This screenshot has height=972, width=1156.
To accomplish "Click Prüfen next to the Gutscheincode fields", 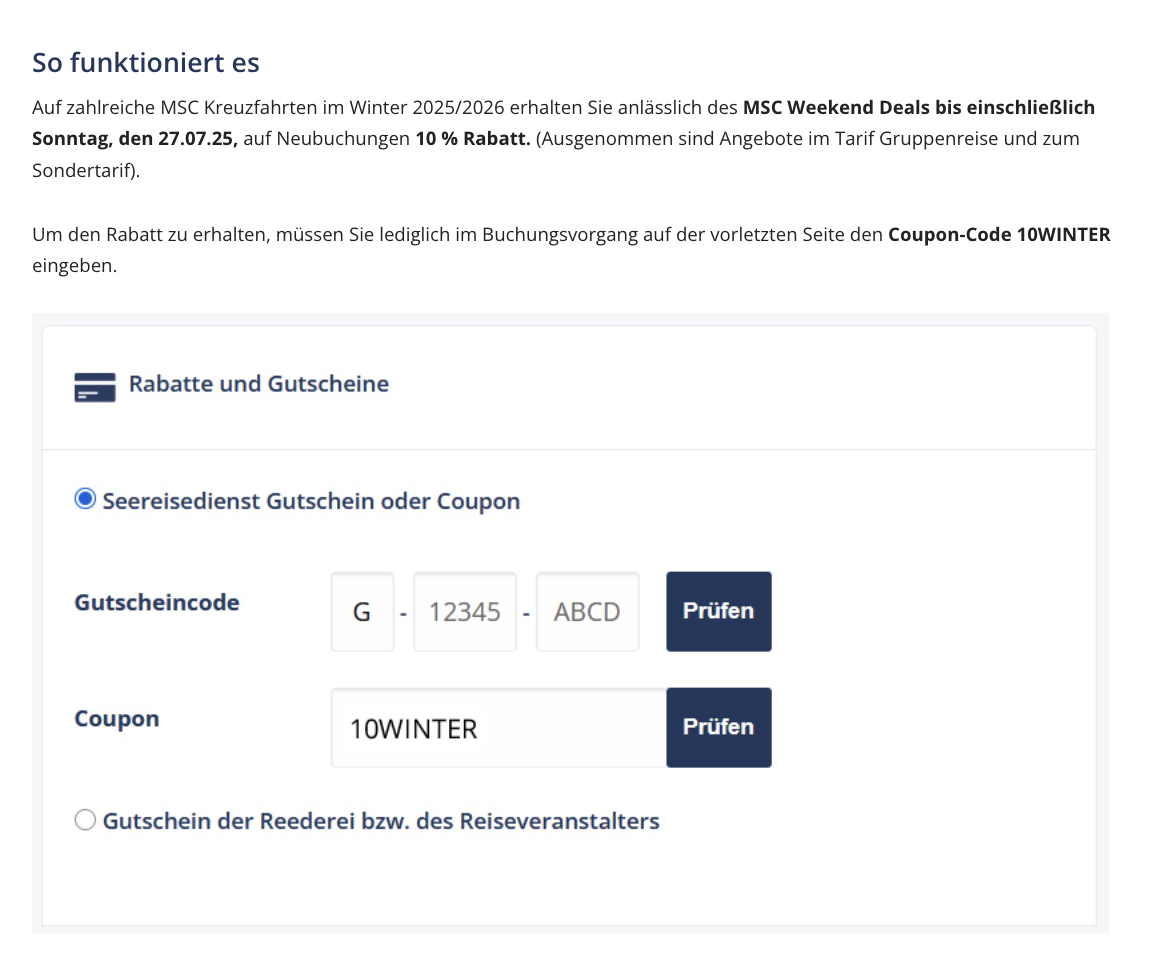I will pos(719,611).
